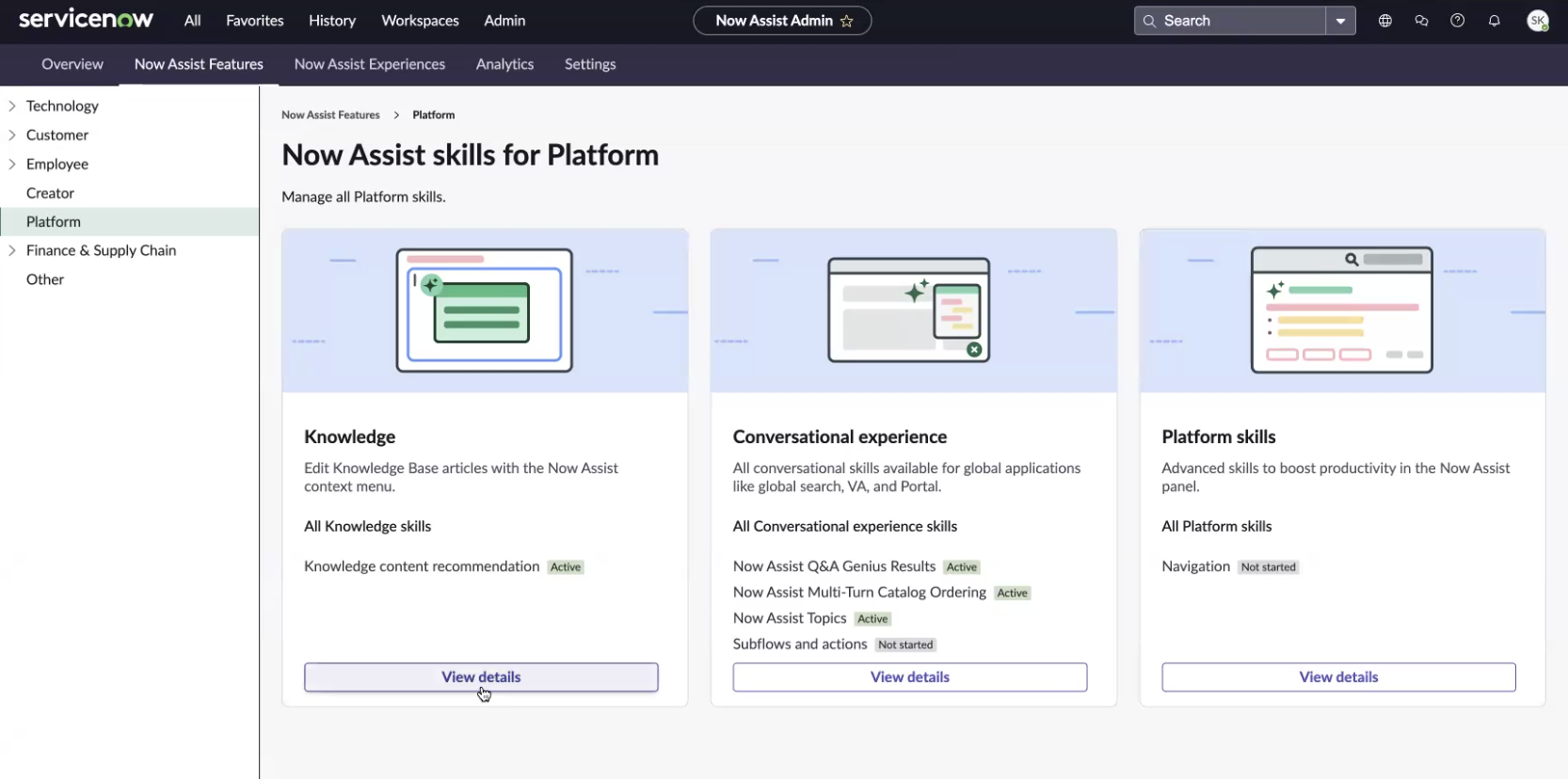Click the Conversational experience heading
This screenshot has width=1568, height=779.
coord(840,437)
